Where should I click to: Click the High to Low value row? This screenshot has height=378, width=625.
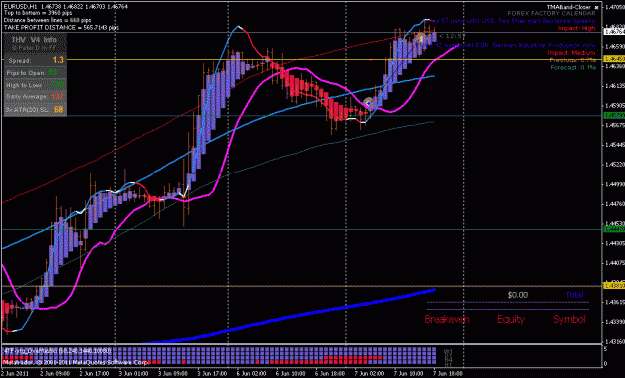coord(35,85)
